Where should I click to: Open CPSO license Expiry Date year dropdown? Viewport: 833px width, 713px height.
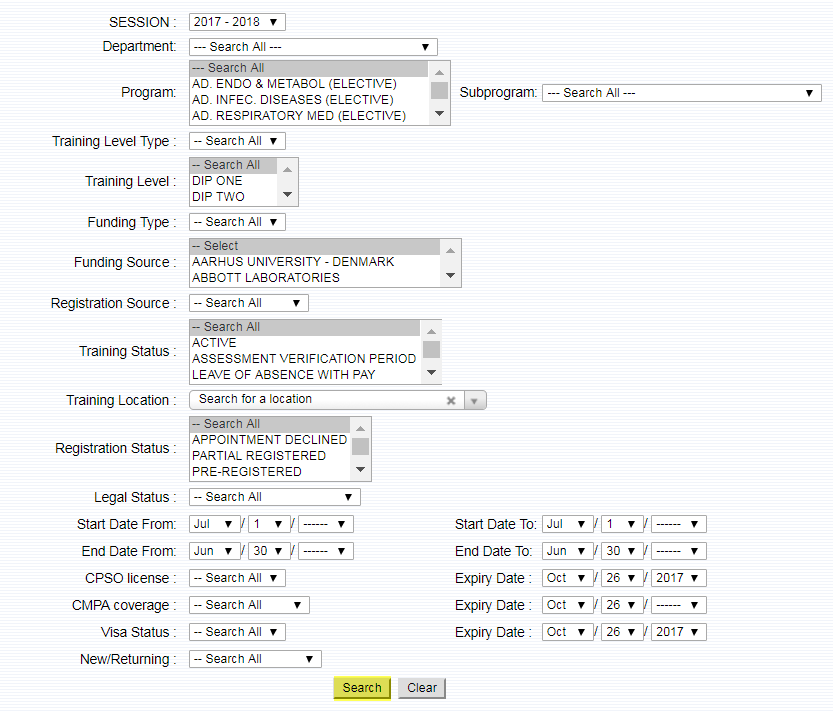coord(678,578)
